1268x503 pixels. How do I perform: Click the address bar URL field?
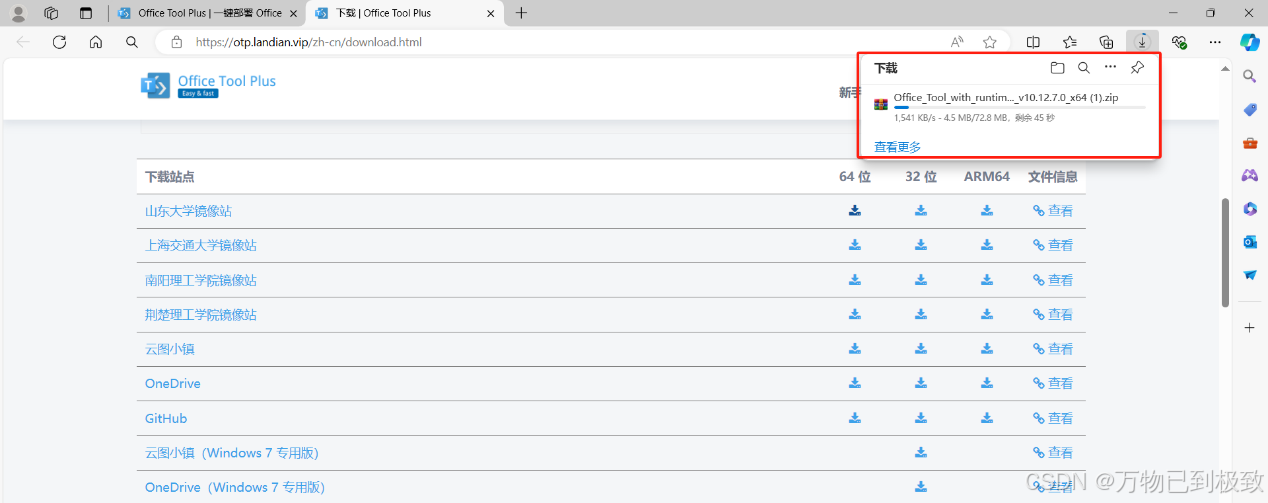point(560,42)
